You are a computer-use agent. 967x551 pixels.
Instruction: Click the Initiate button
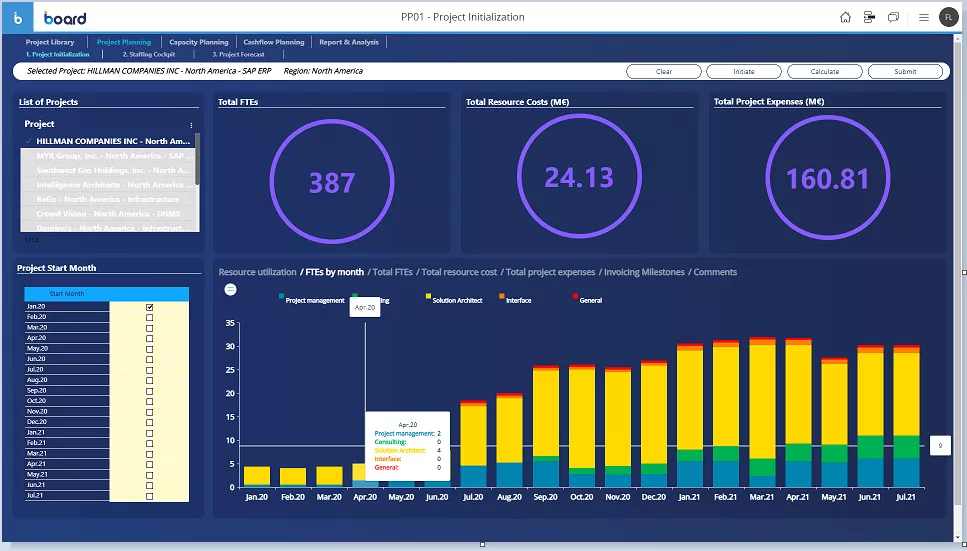click(744, 72)
